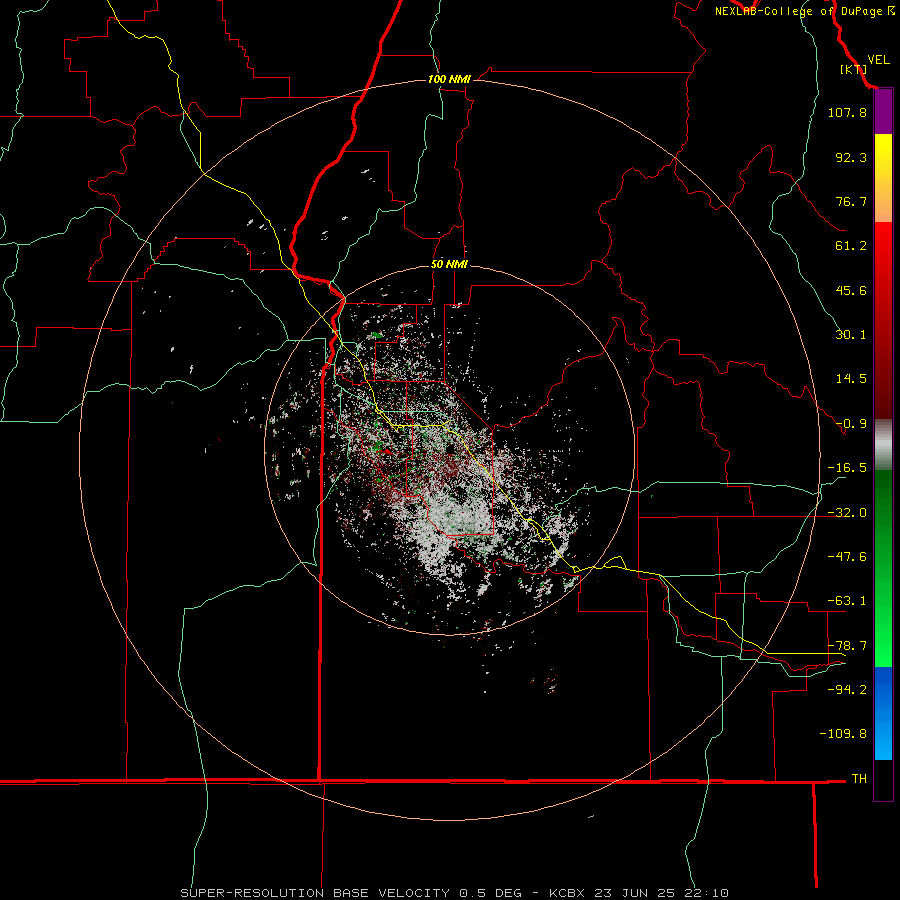
Task: Click the -32.0 value on velocity scale
Action: point(847,513)
